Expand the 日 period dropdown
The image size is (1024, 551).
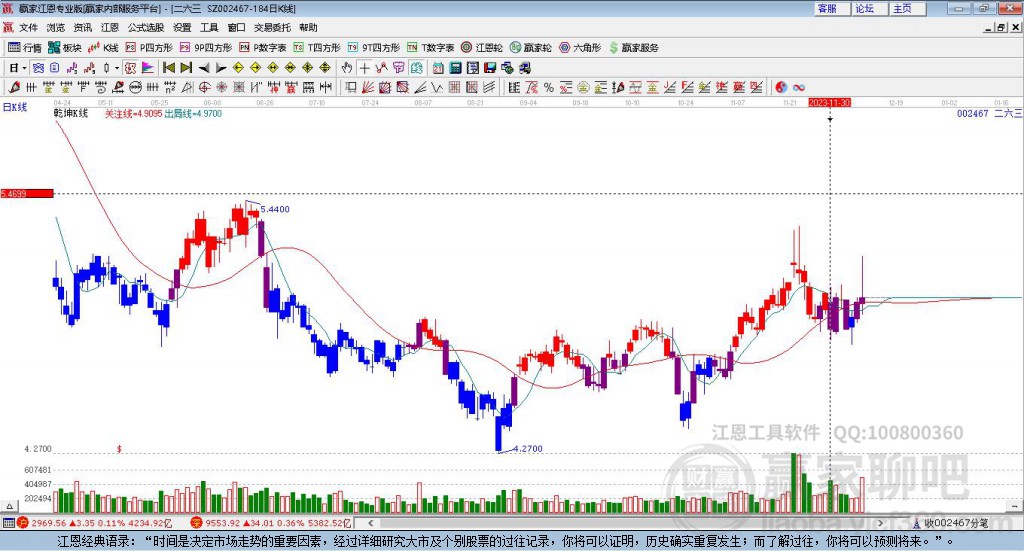pos(24,68)
